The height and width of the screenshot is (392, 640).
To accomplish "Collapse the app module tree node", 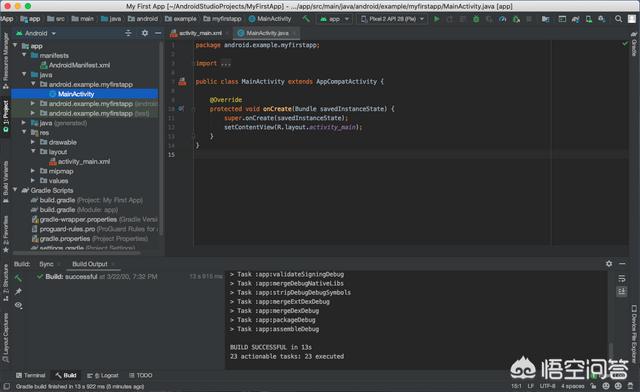I will tap(15, 46).
